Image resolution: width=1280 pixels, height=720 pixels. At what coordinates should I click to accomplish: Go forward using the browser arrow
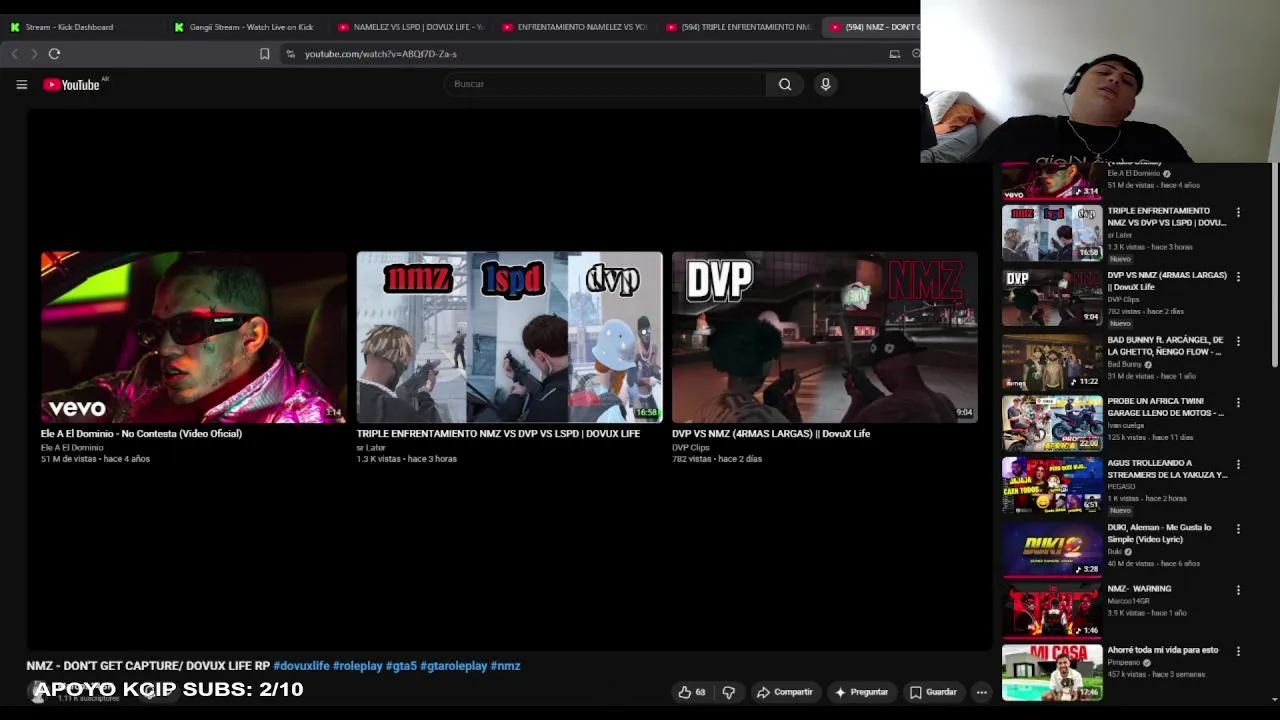[x=33, y=54]
